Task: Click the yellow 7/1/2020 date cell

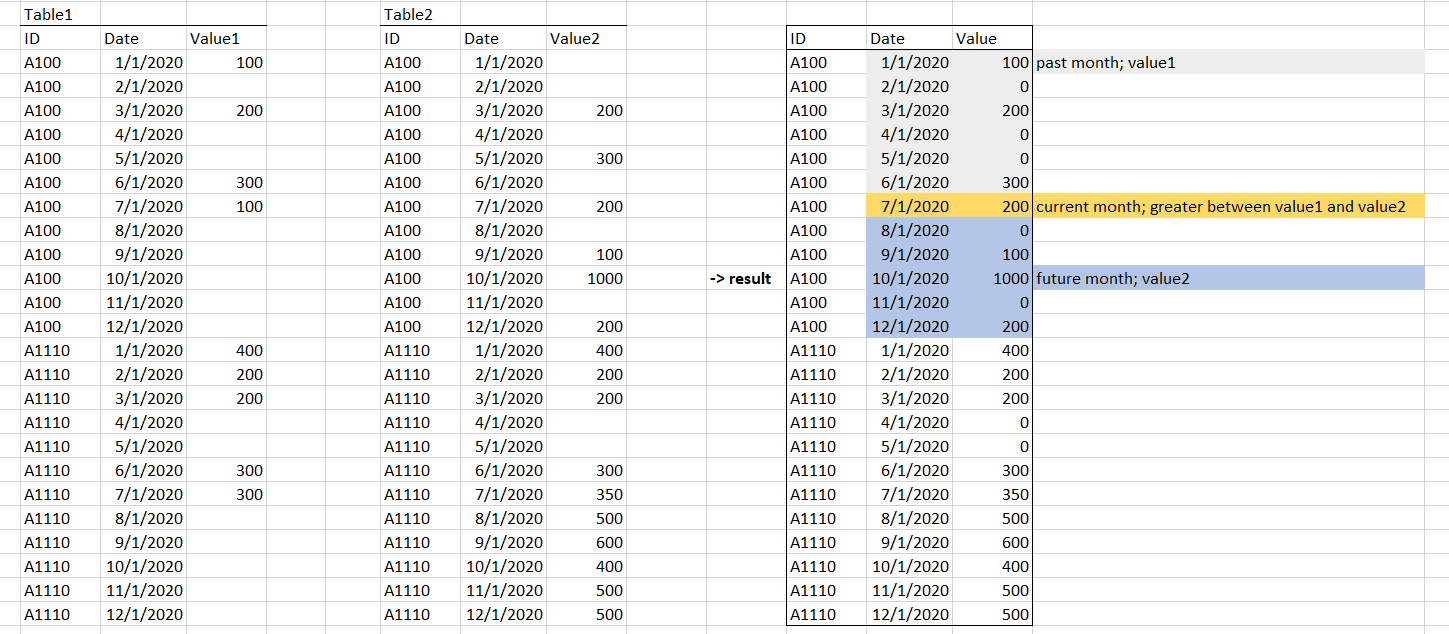Action: pyautogui.click(x=909, y=206)
